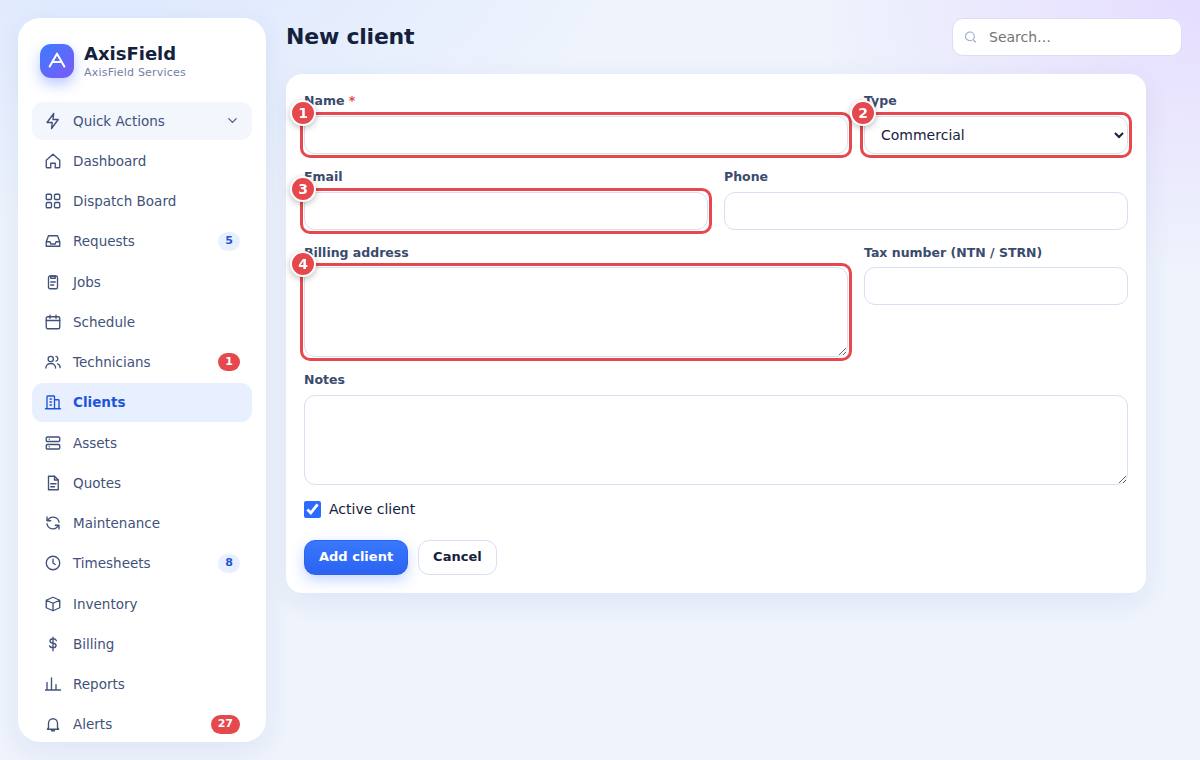Click the Quick Actions lightning icon

pyautogui.click(x=53, y=121)
